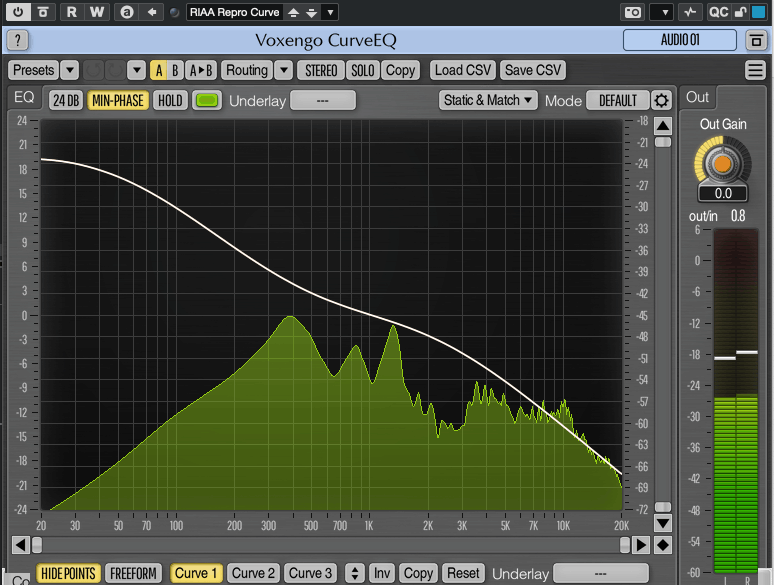
Task: Click the lock icon next to QC
Action: 740,12
